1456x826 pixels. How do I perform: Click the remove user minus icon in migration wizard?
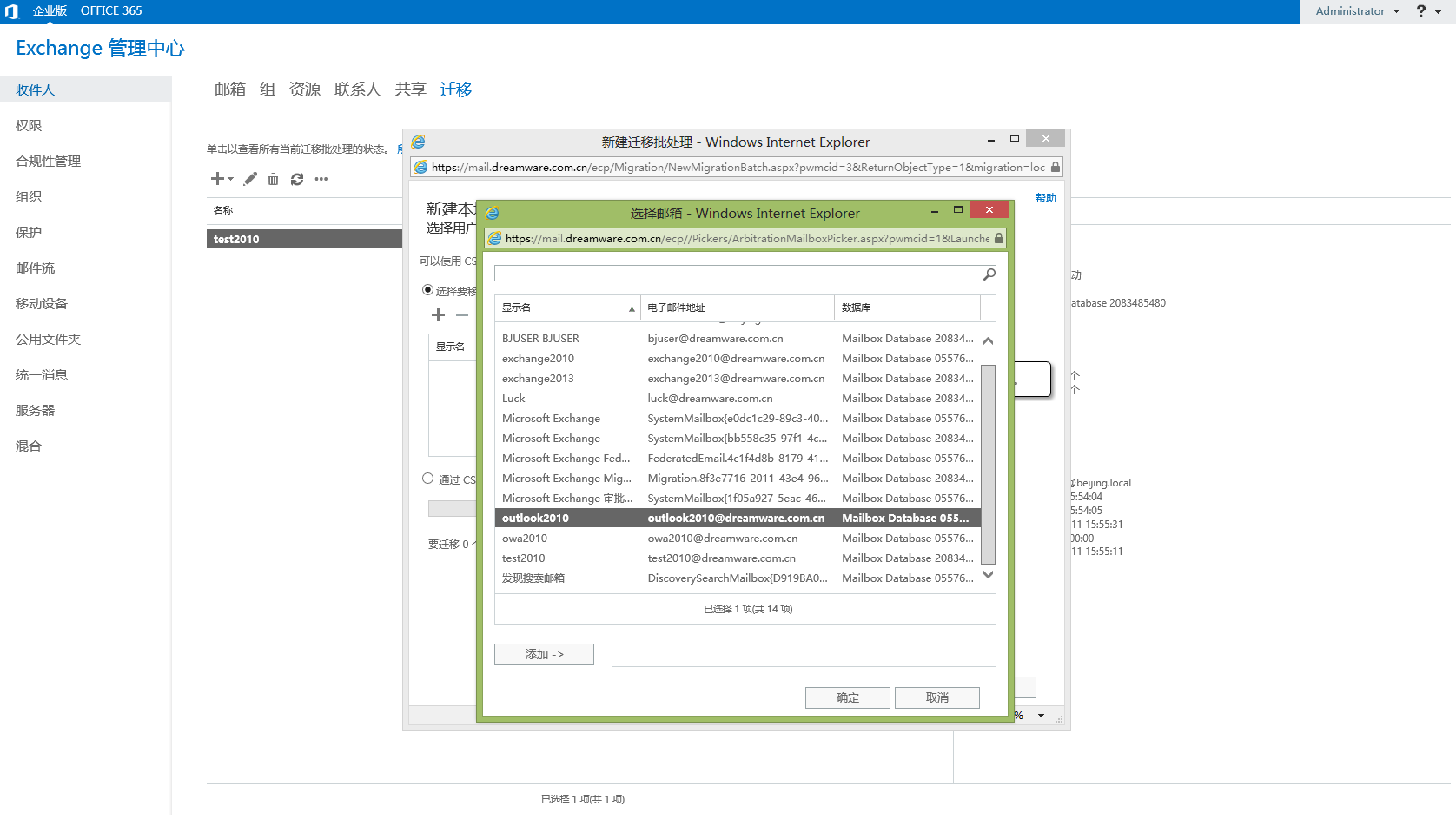462,315
